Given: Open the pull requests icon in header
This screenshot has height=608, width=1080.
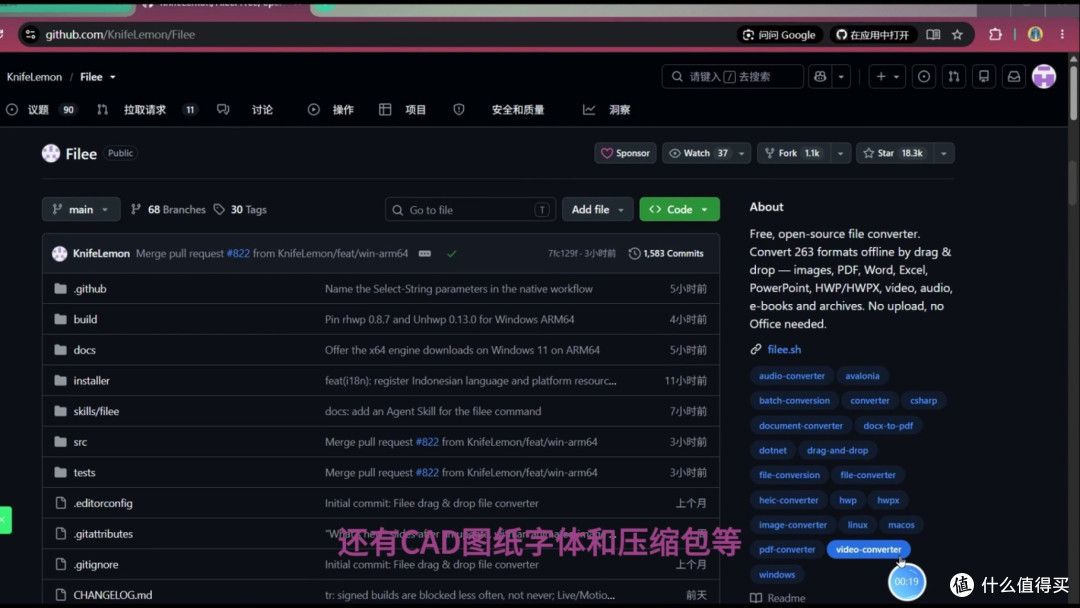Looking at the screenshot, I should 954,76.
